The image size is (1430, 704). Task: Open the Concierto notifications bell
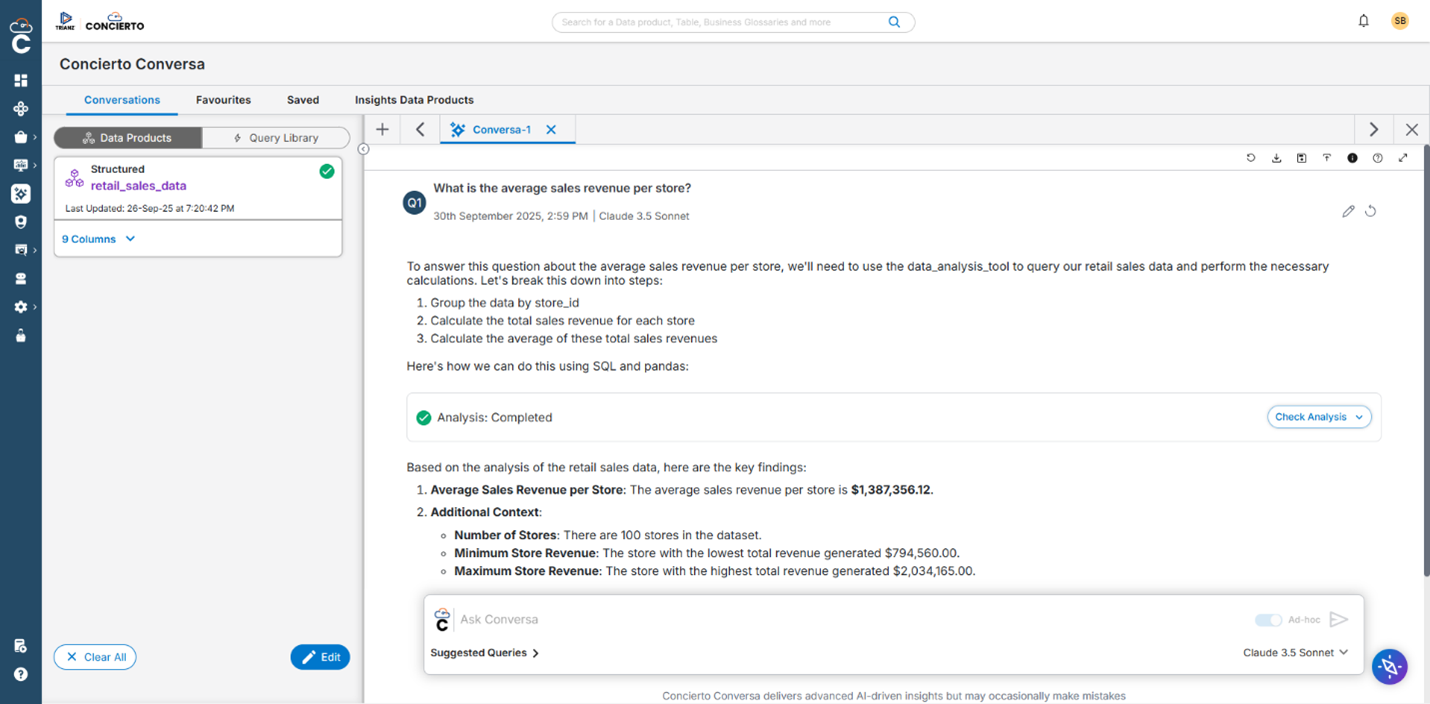click(1362, 20)
